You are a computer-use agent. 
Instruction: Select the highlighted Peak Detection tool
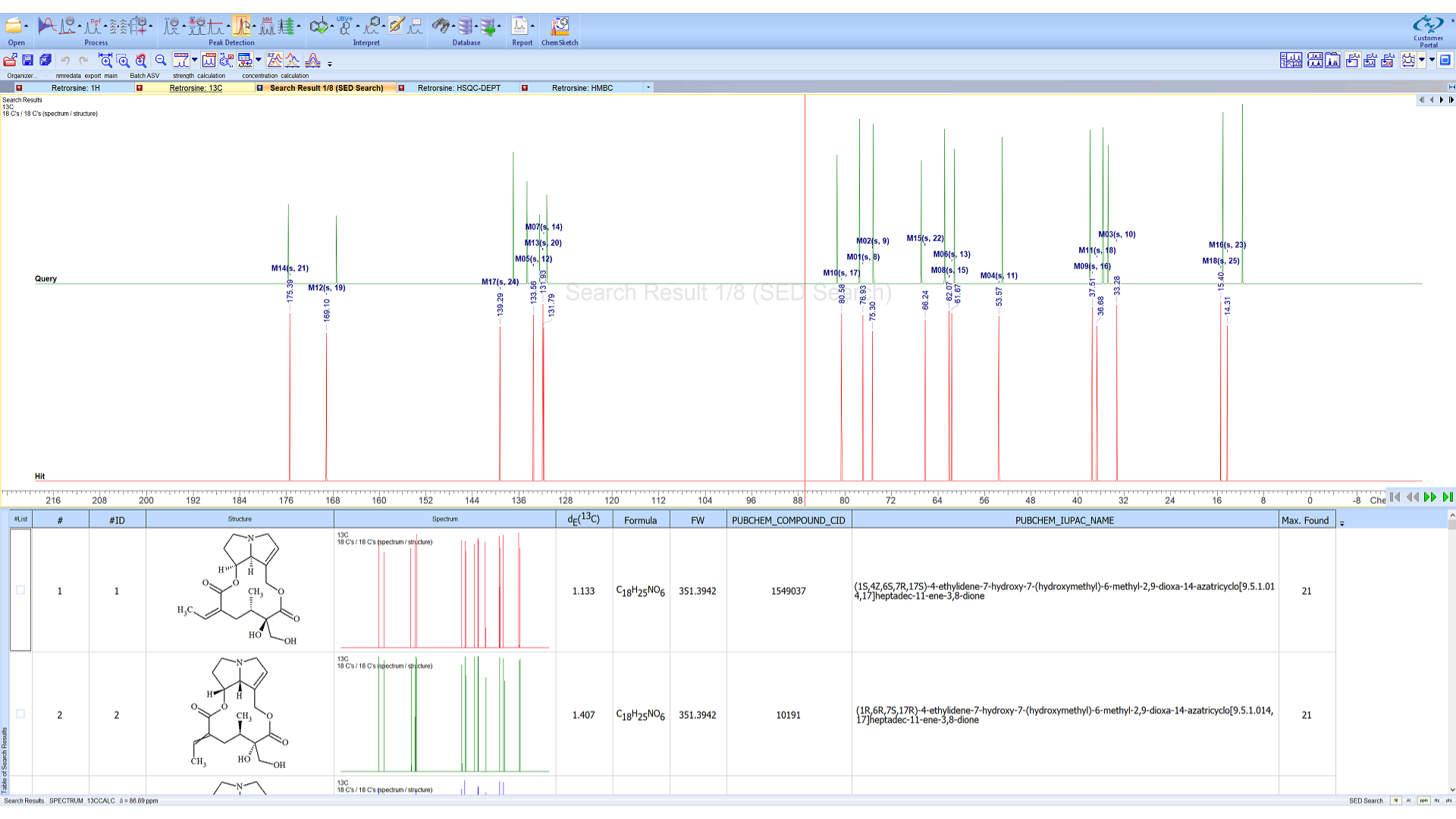coord(243,25)
